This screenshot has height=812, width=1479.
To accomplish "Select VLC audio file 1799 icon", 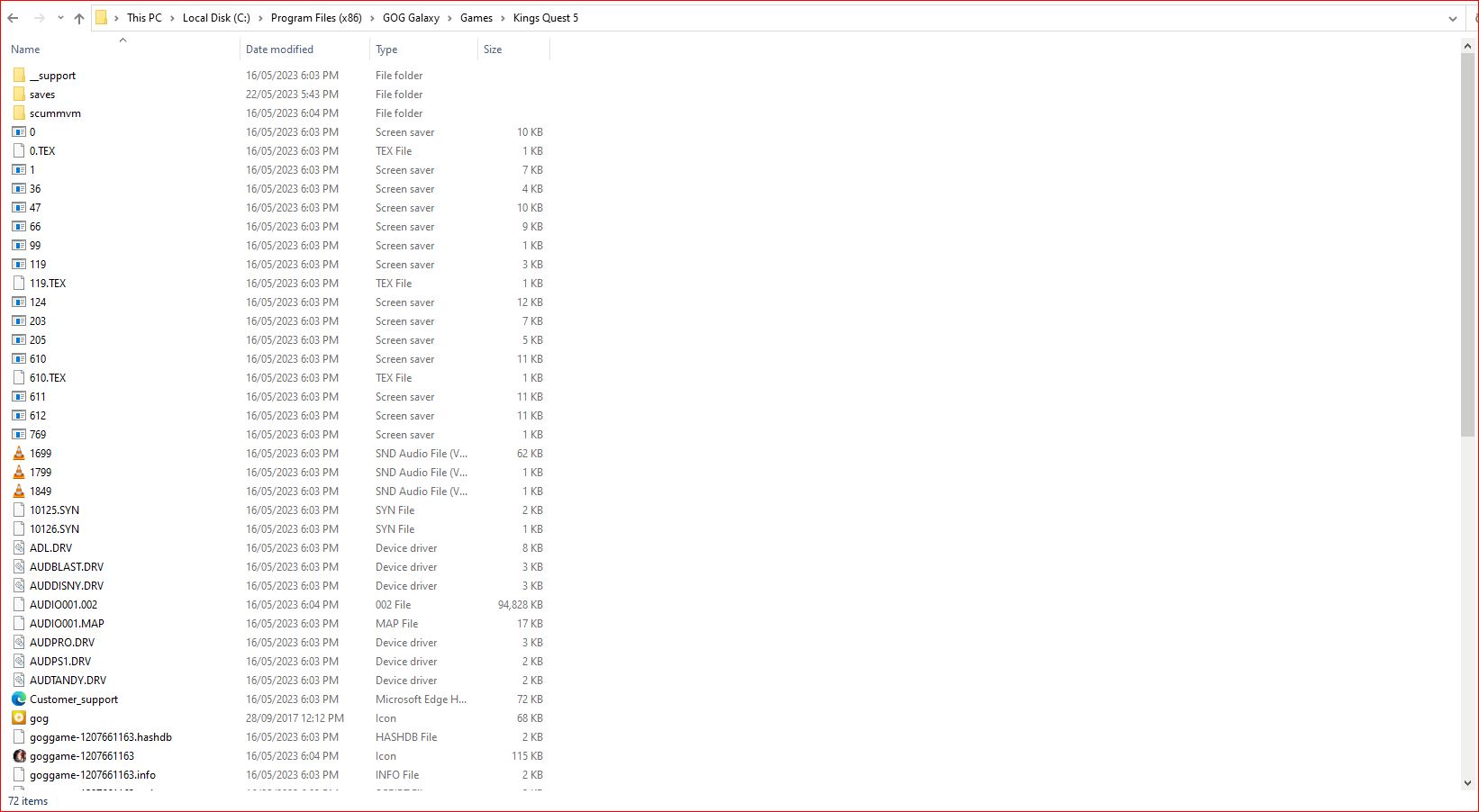I will (x=19, y=473).
